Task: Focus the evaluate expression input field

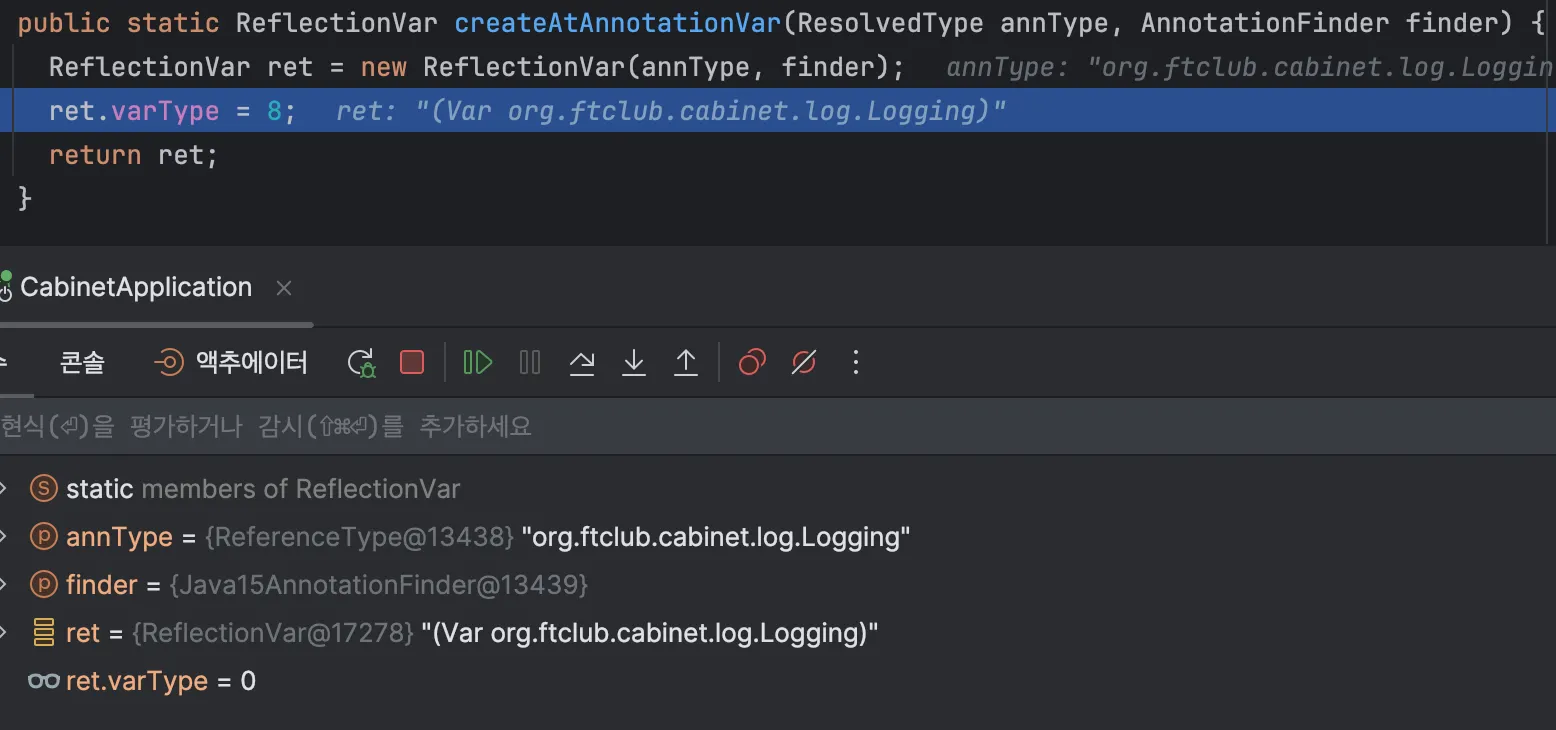Action: coord(700,427)
